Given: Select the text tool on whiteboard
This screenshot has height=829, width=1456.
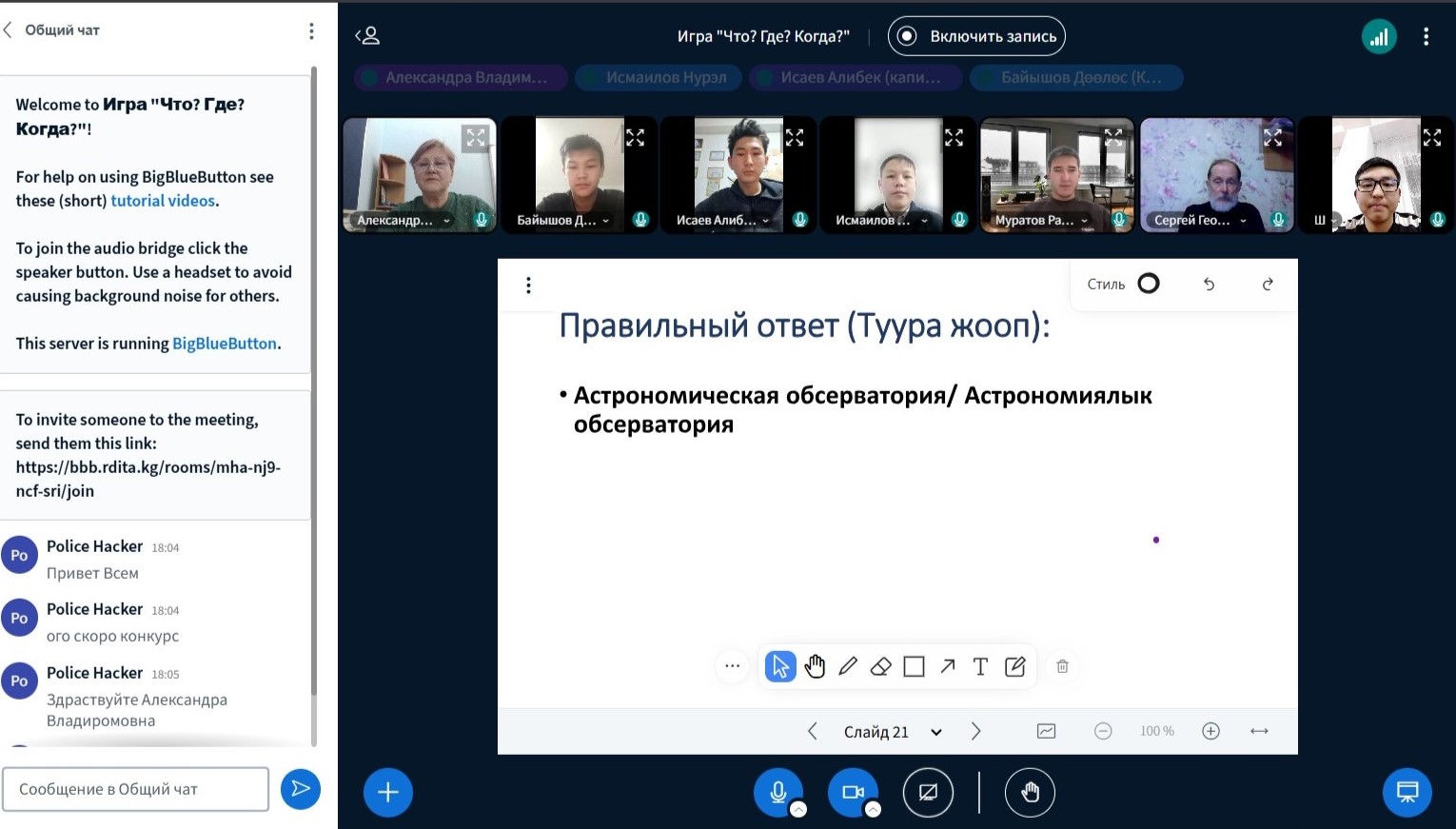Looking at the screenshot, I should (980, 666).
